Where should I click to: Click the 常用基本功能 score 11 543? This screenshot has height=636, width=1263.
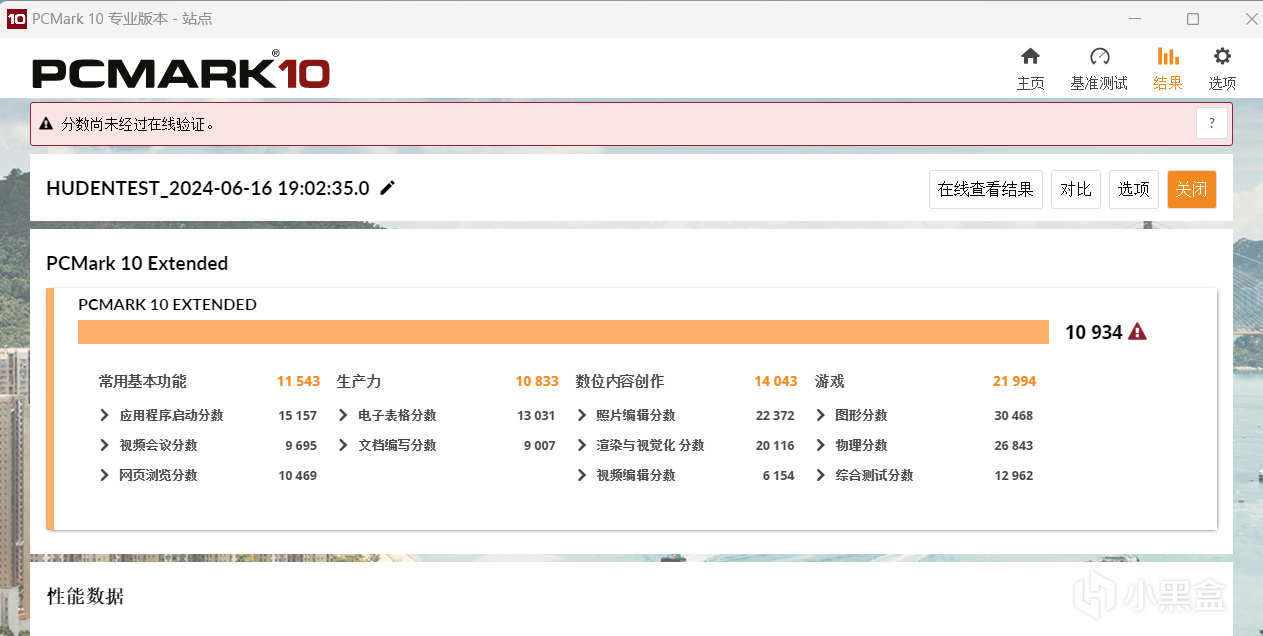[x=298, y=381]
